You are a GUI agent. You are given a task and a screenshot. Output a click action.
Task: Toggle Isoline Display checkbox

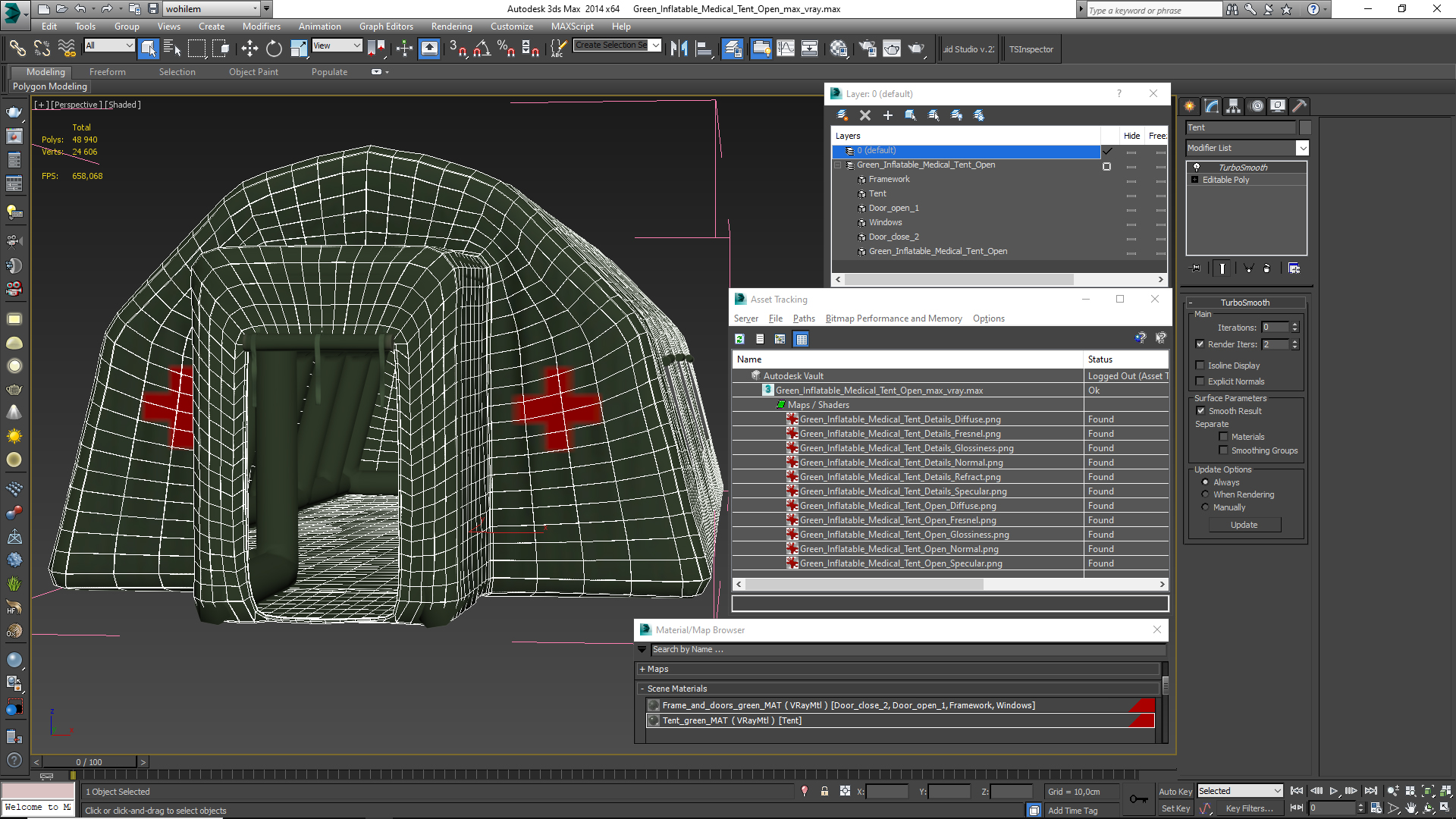click(1200, 366)
